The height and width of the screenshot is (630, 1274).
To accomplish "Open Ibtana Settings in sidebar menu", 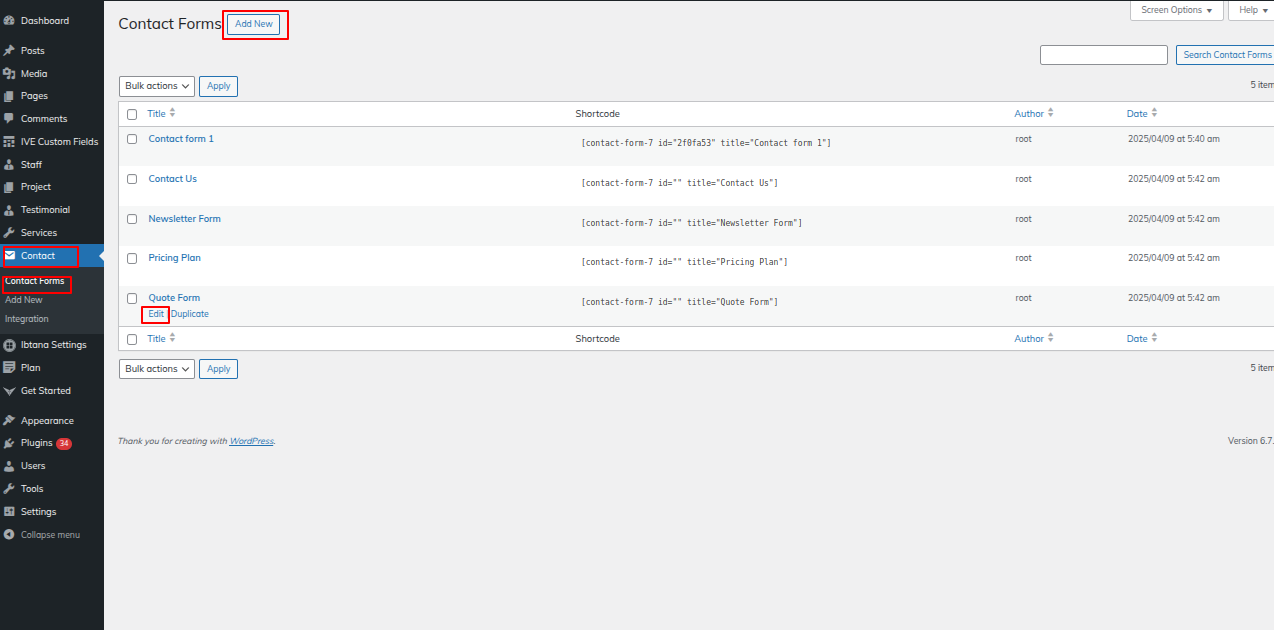I will click(53, 345).
